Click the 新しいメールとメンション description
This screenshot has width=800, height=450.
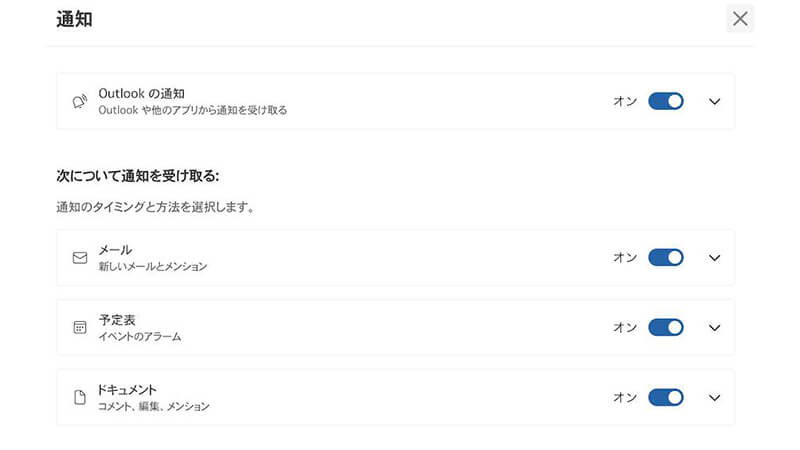tap(153, 267)
